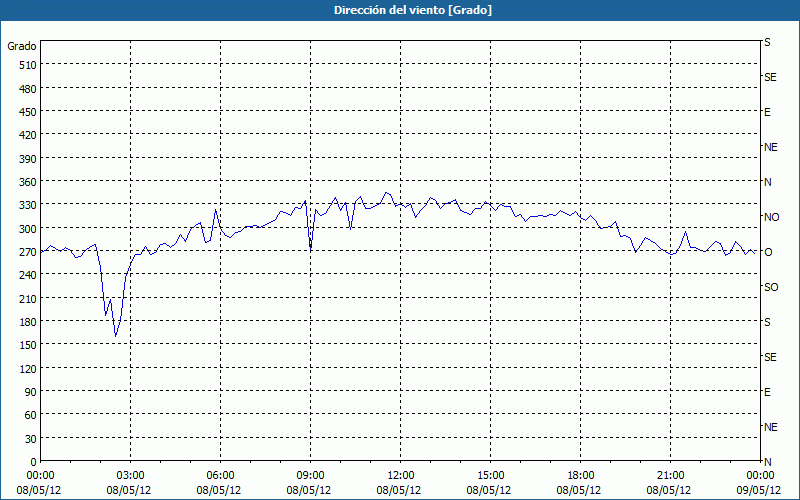Click the 'SE' compass label aligned with 480
This screenshot has width=800, height=500.
click(x=770, y=77)
